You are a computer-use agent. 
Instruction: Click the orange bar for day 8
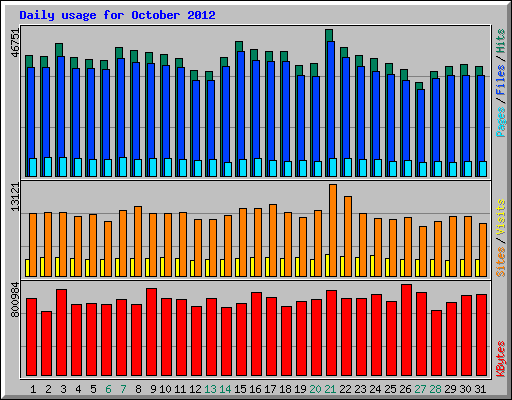pos(138,241)
